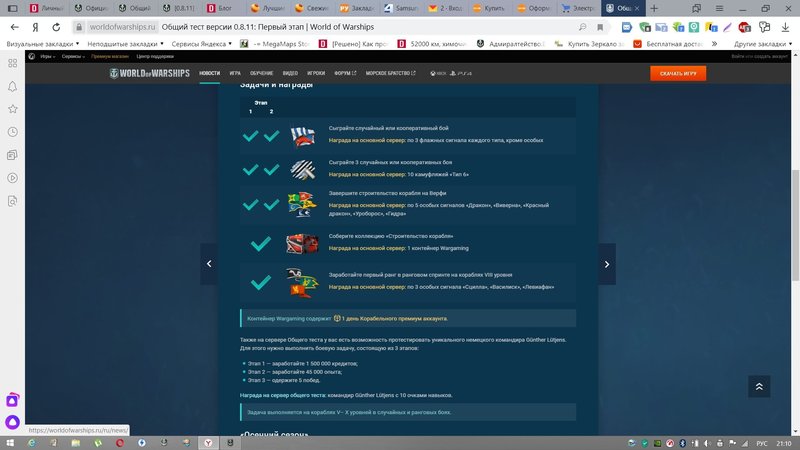Open the MegaMaps Store bookmark

click(276, 44)
